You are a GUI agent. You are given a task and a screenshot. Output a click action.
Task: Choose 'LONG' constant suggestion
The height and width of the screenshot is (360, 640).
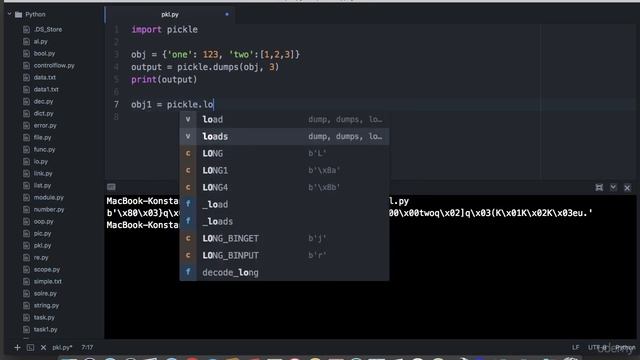click(x=284, y=153)
